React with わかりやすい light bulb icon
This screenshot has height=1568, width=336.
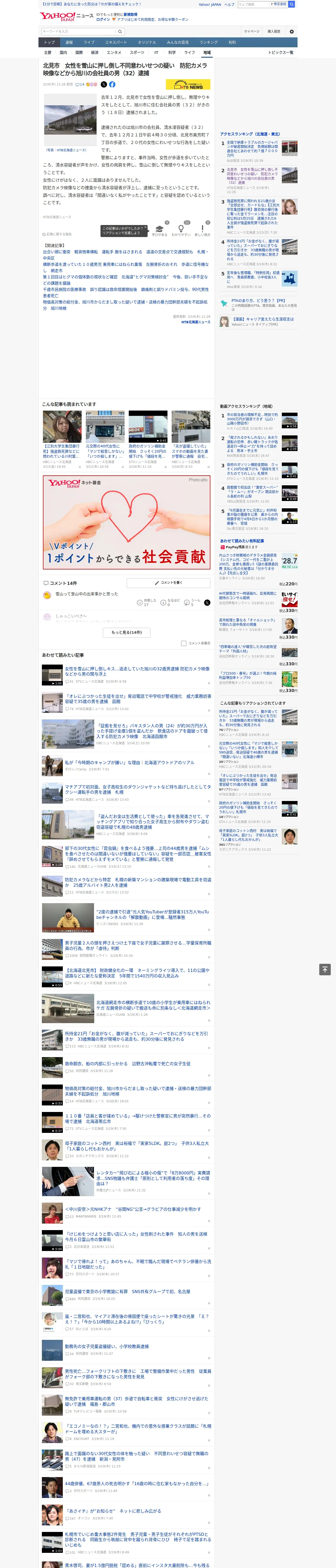click(181, 229)
